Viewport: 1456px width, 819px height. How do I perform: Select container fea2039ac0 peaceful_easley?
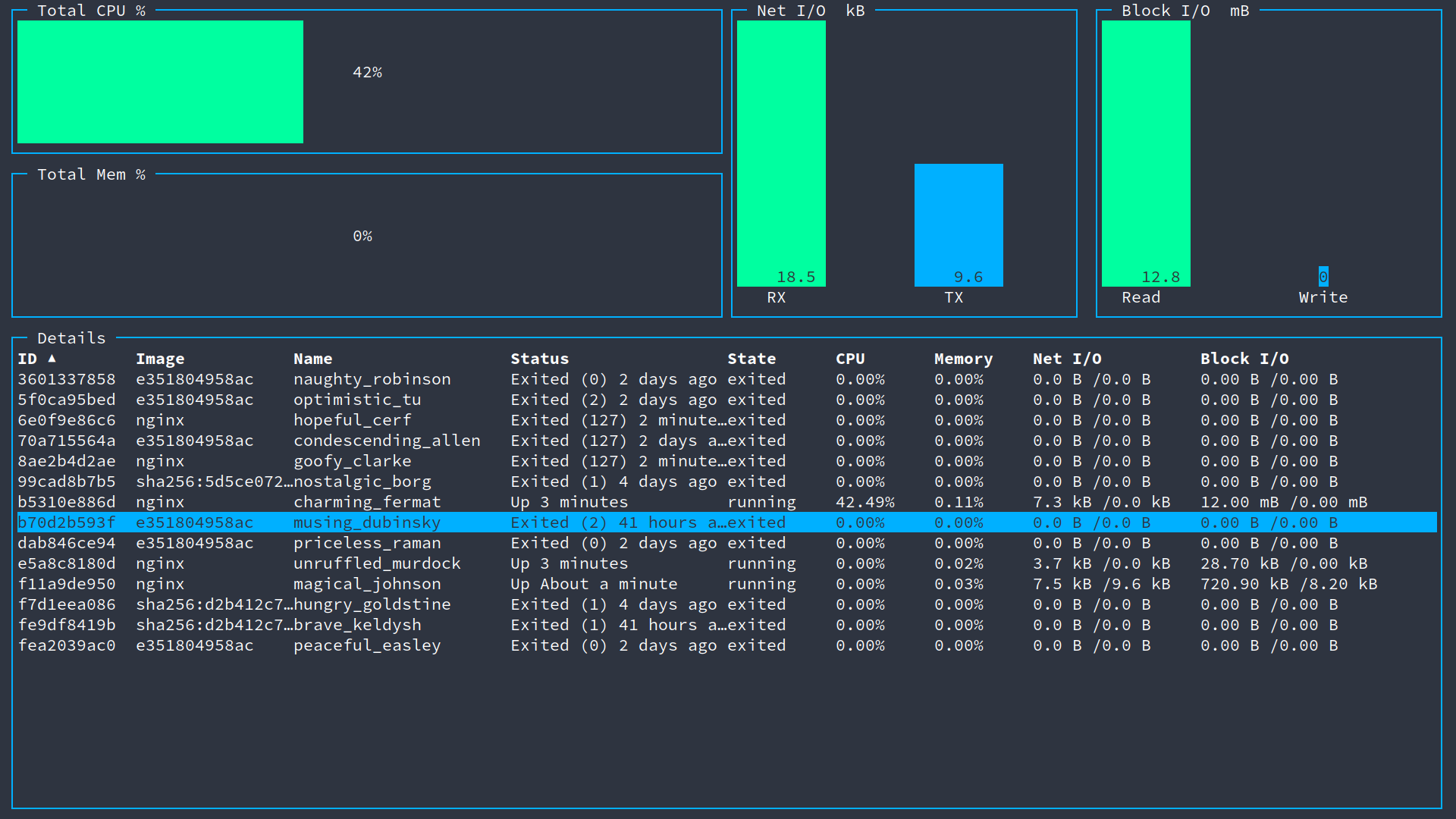click(367, 645)
